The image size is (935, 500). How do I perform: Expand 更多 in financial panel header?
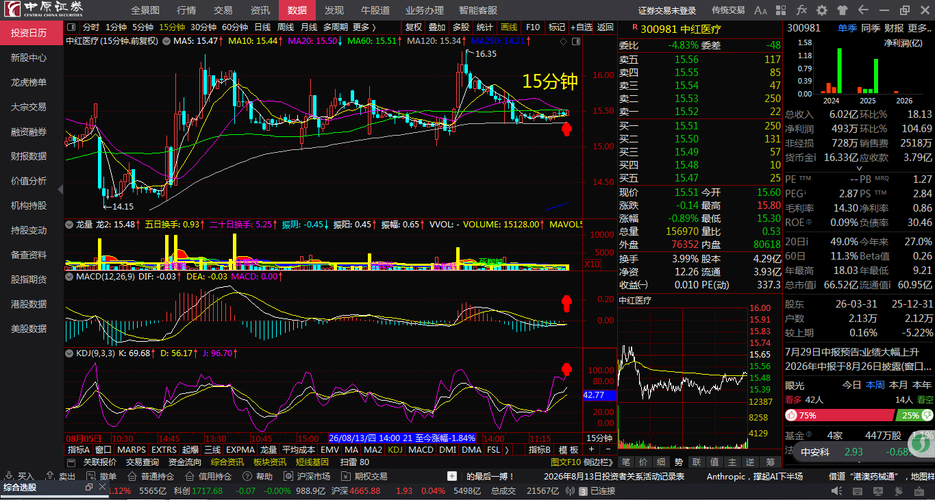click(920, 28)
